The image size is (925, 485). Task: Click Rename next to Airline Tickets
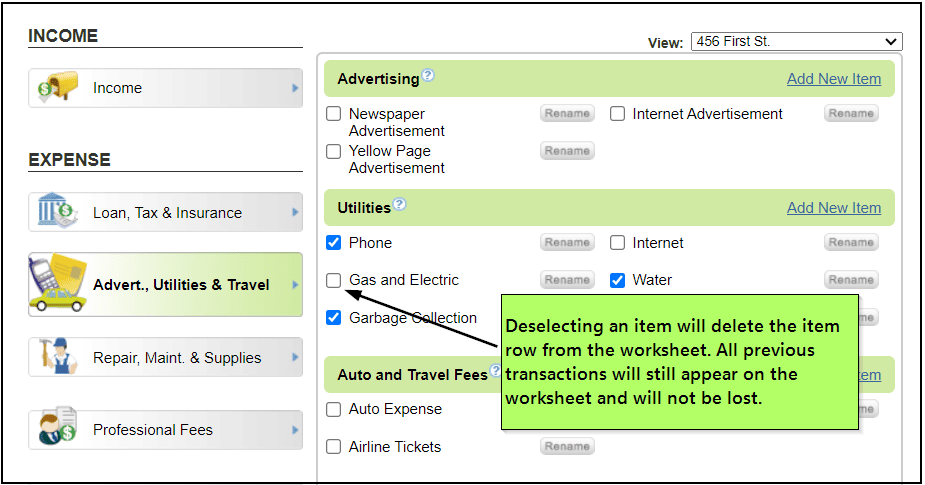567,447
